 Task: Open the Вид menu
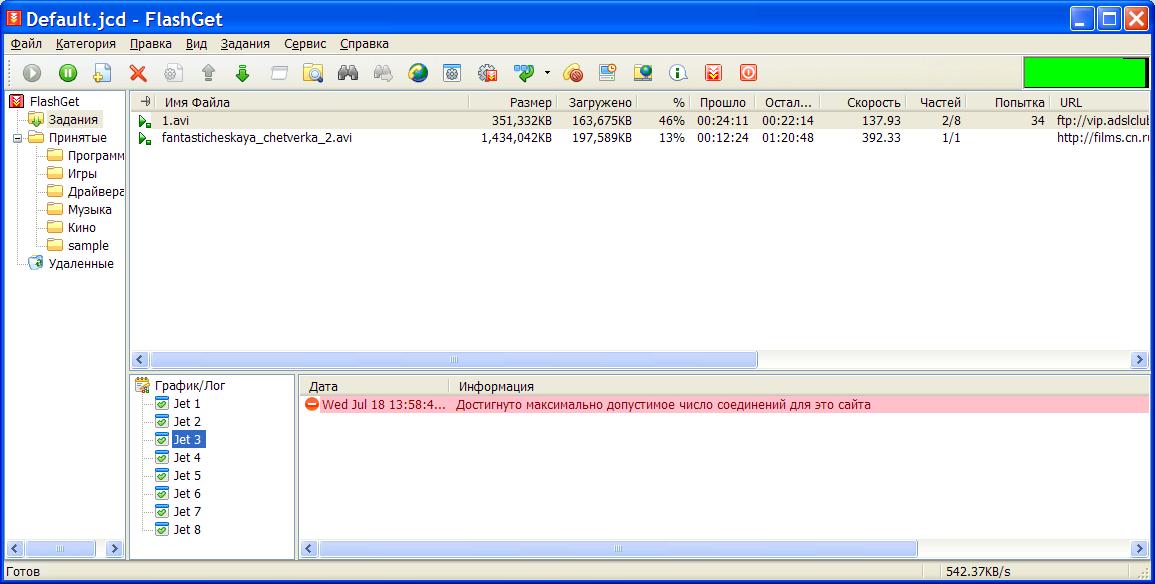tap(196, 43)
